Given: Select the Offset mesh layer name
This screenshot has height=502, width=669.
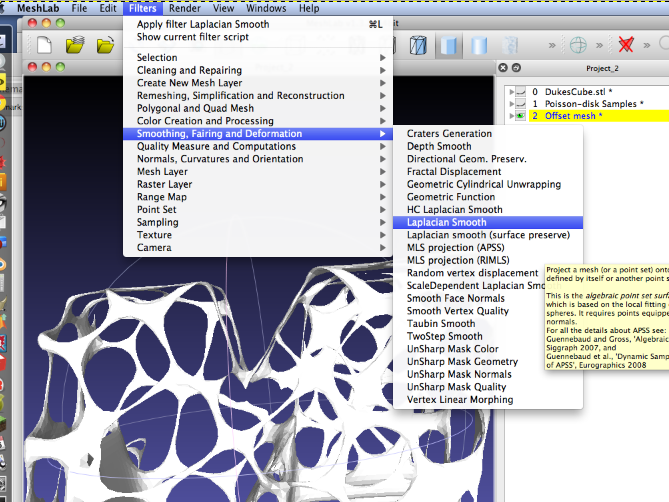Looking at the screenshot, I should [x=573, y=116].
